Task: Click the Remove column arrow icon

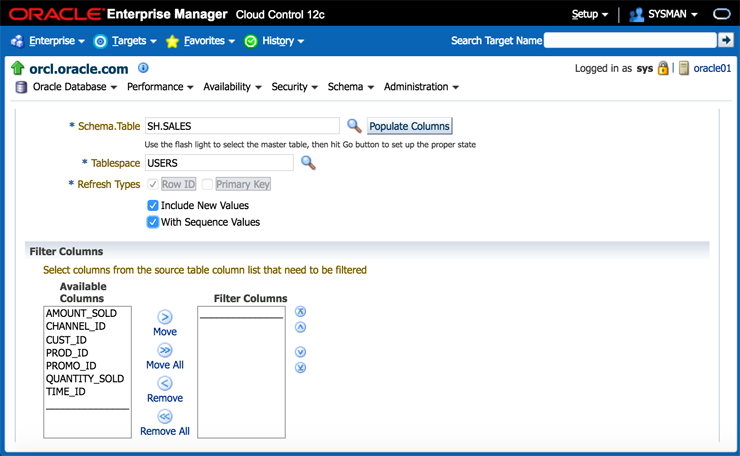Action: click(x=165, y=384)
